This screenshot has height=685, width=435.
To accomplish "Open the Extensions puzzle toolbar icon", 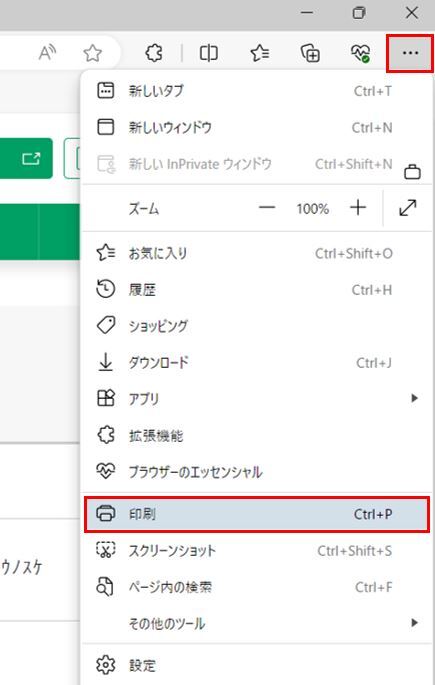I will (154, 53).
